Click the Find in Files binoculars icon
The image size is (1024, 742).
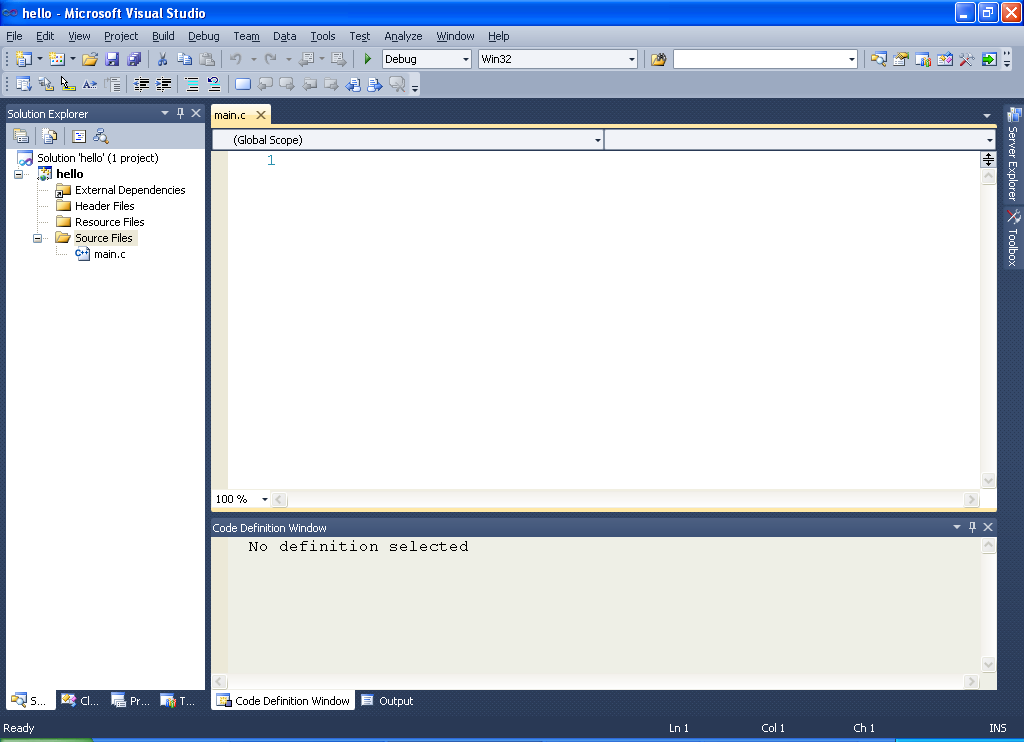pyautogui.click(x=658, y=59)
